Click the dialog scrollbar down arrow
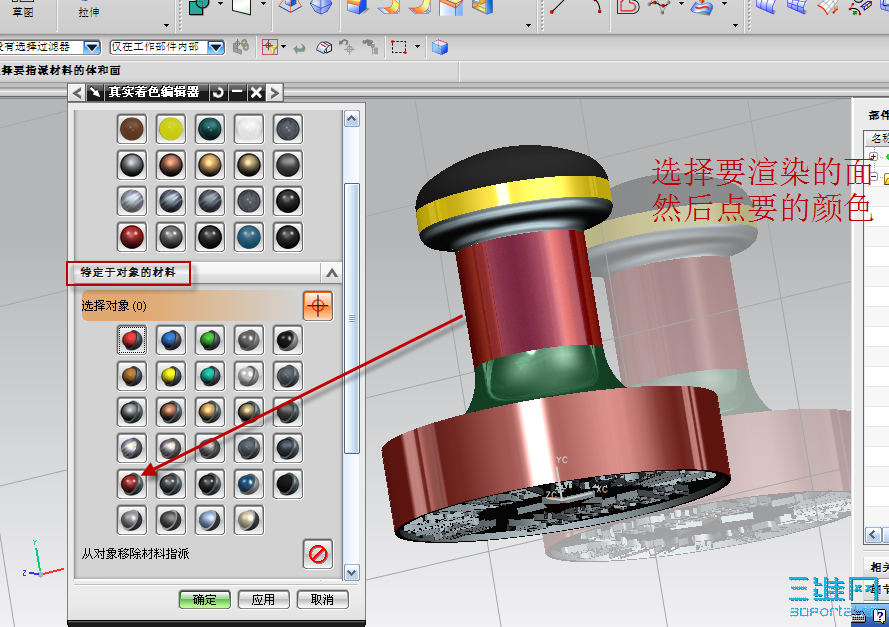889x627 pixels. click(352, 573)
